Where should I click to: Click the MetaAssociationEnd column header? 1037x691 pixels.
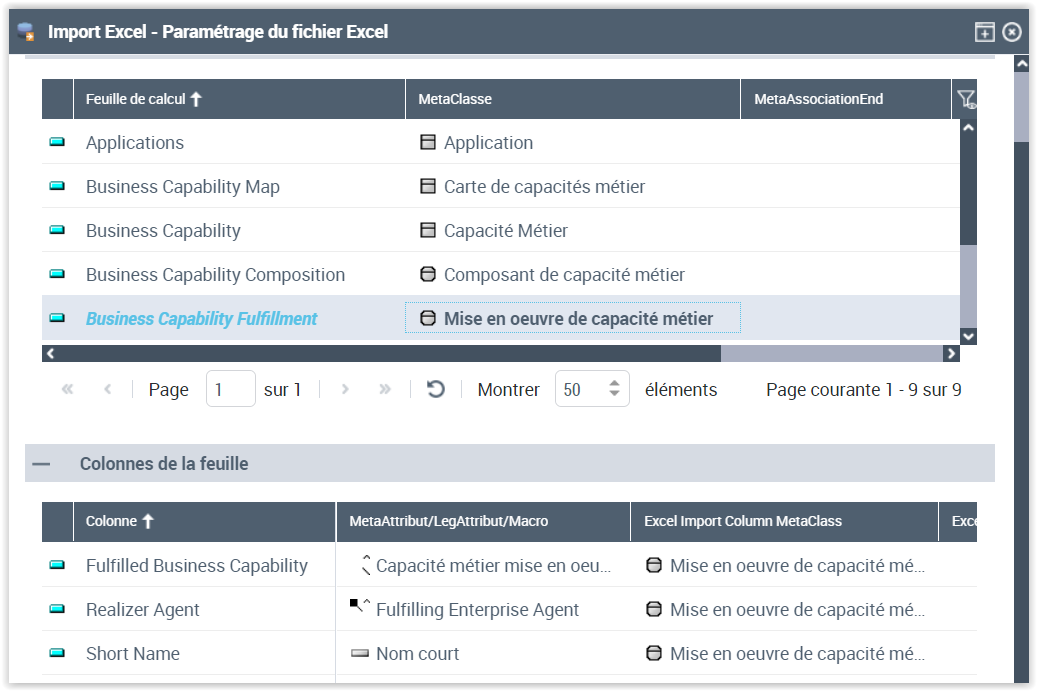tap(818, 99)
